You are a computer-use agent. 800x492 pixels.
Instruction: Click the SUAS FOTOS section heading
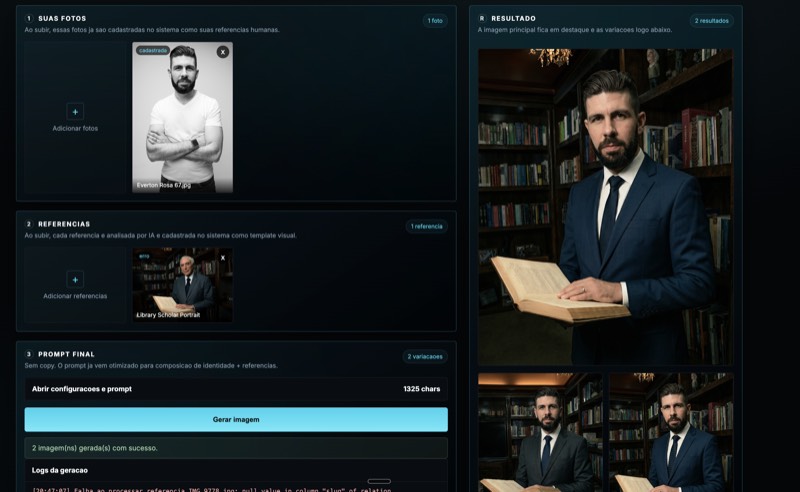[x=62, y=18]
